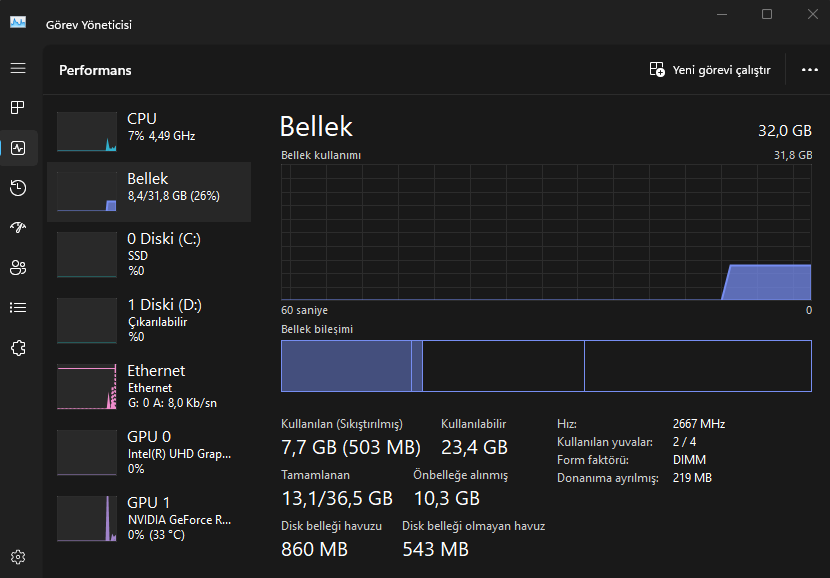Open the Users page icon
The height and width of the screenshot is (578, 830).
pyautogui.click(x=17, y=267)
